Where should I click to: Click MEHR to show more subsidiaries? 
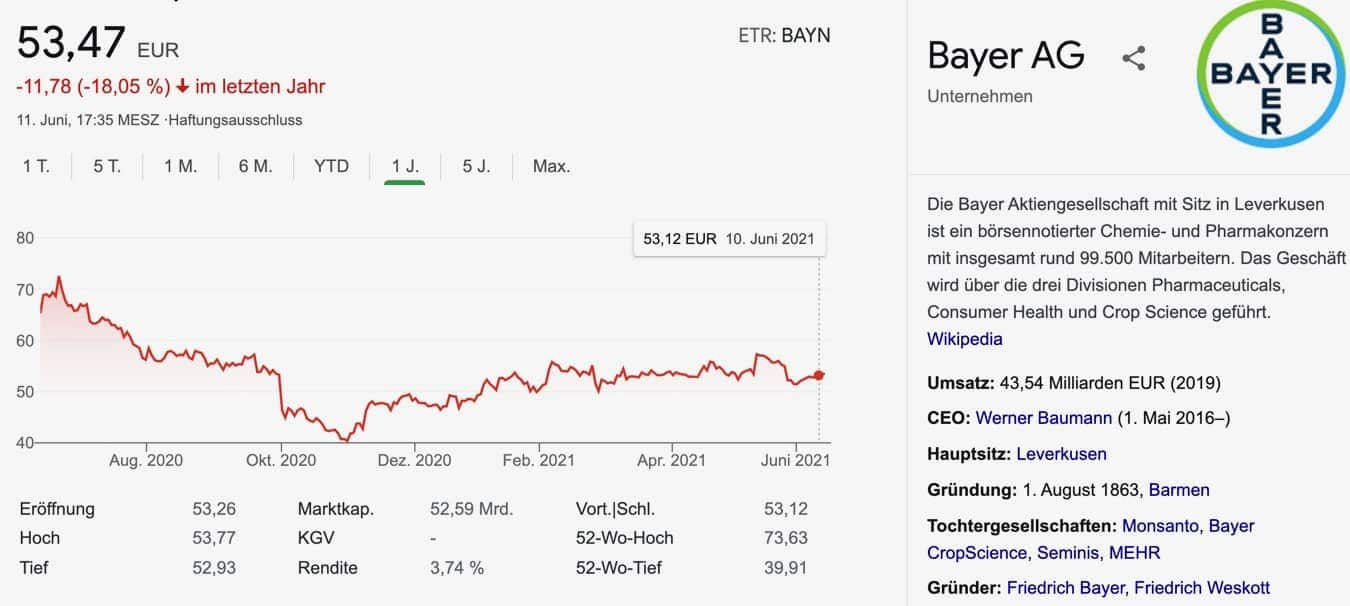click(x=1134, y=553)
